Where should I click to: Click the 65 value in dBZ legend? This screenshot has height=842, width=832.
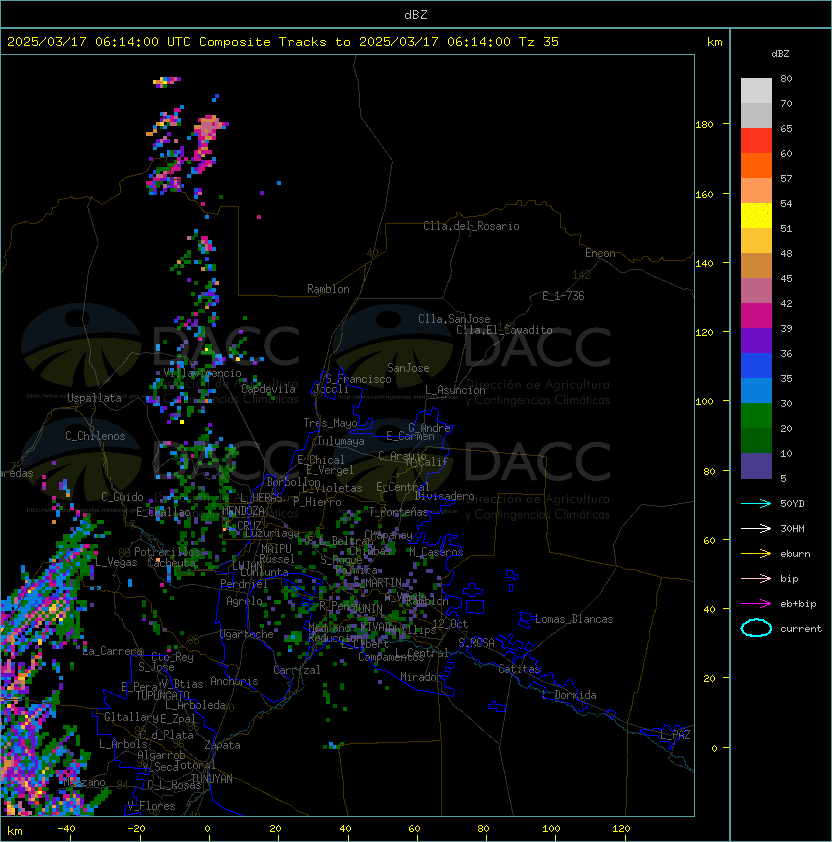(786, 128)
